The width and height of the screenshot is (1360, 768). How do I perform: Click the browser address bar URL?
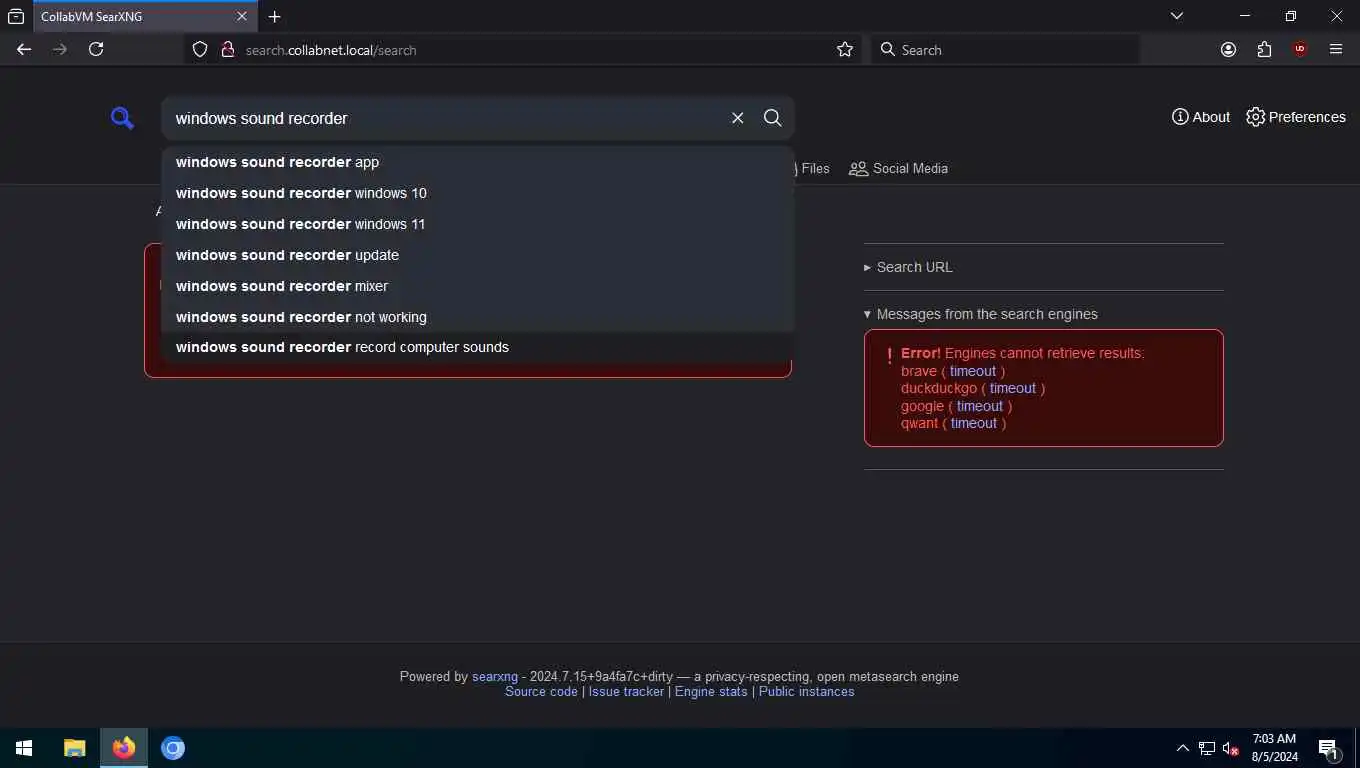[x=331, y=50]
